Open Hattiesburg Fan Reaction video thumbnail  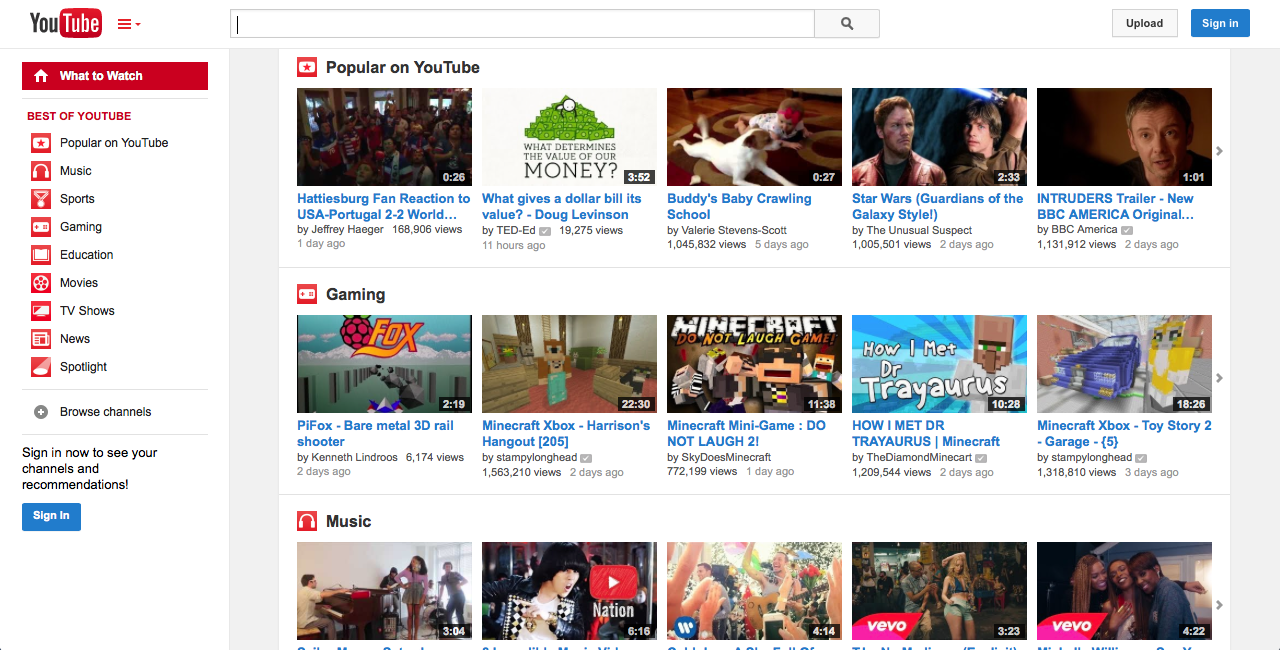point(384,137)
